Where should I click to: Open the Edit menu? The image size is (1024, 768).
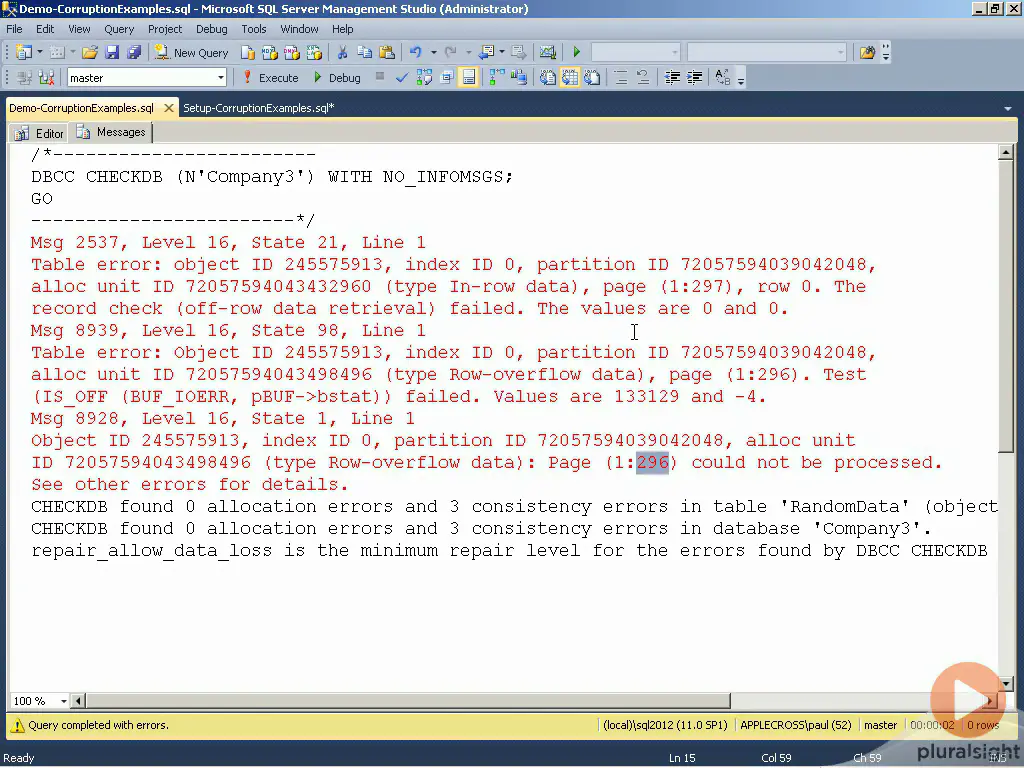[45, 29]
